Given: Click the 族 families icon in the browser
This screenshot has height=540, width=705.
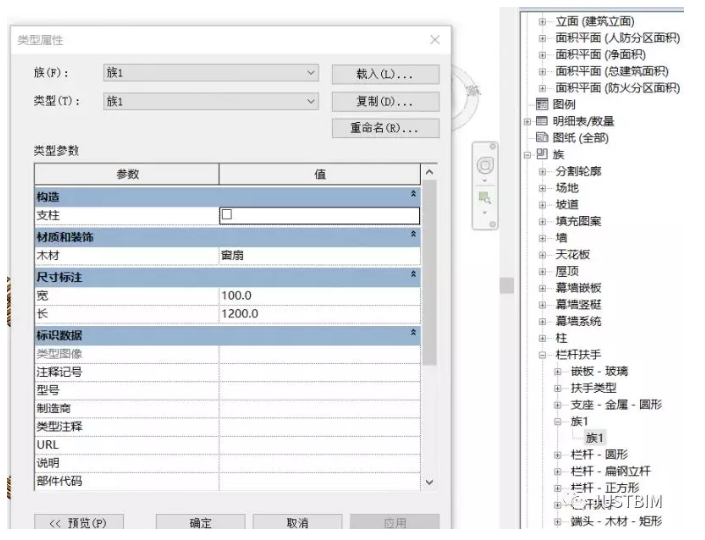Looking at the screenshot, I should (x=542, y=154).
